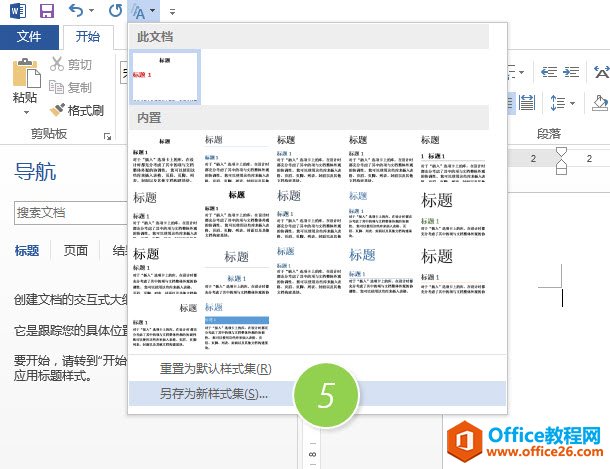Save the document with the floppy icon
610x469 pixels.
(x=47, y=10)
